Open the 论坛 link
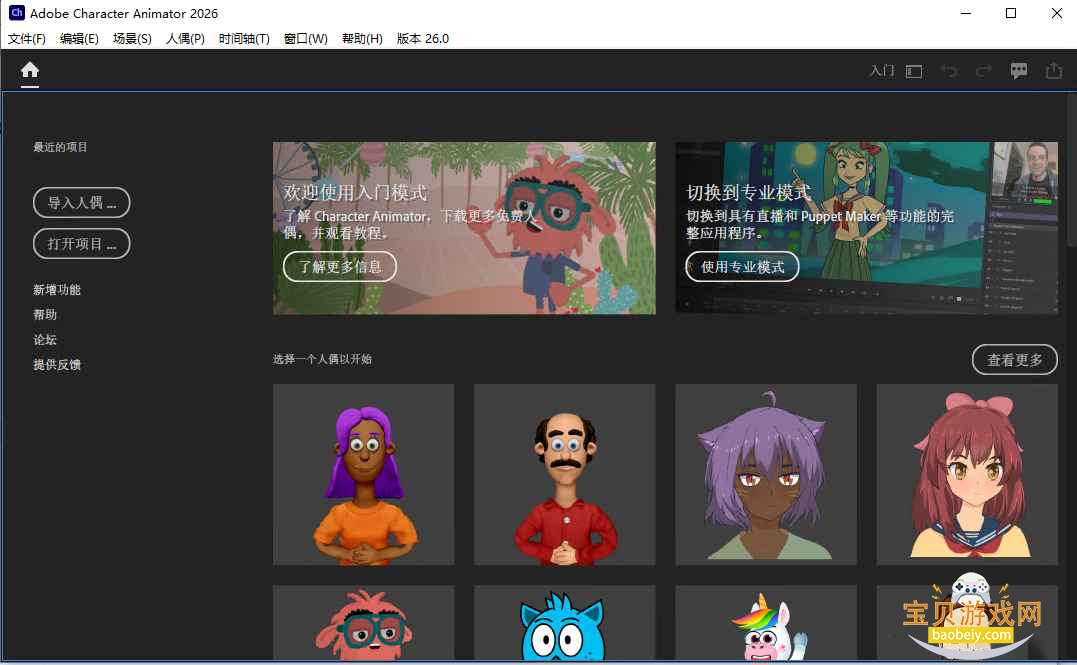 45,339
